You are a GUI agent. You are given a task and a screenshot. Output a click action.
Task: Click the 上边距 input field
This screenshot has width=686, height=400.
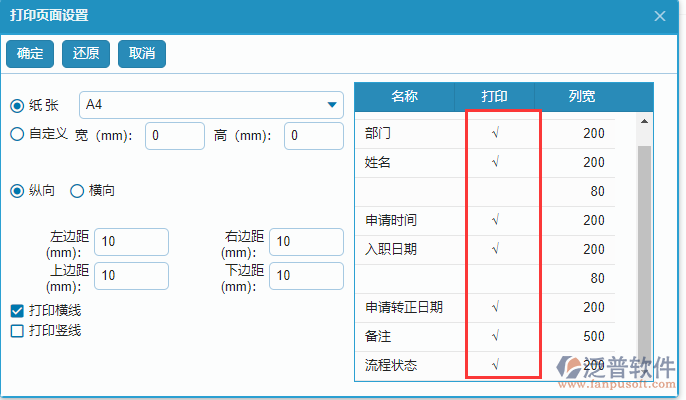[x=131, y=276]
